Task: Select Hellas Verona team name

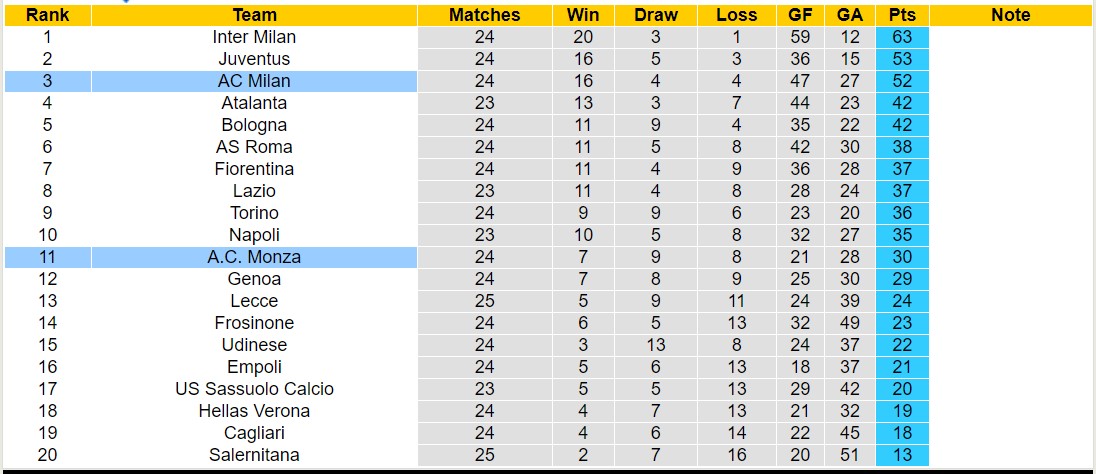Action: [254, 411]
